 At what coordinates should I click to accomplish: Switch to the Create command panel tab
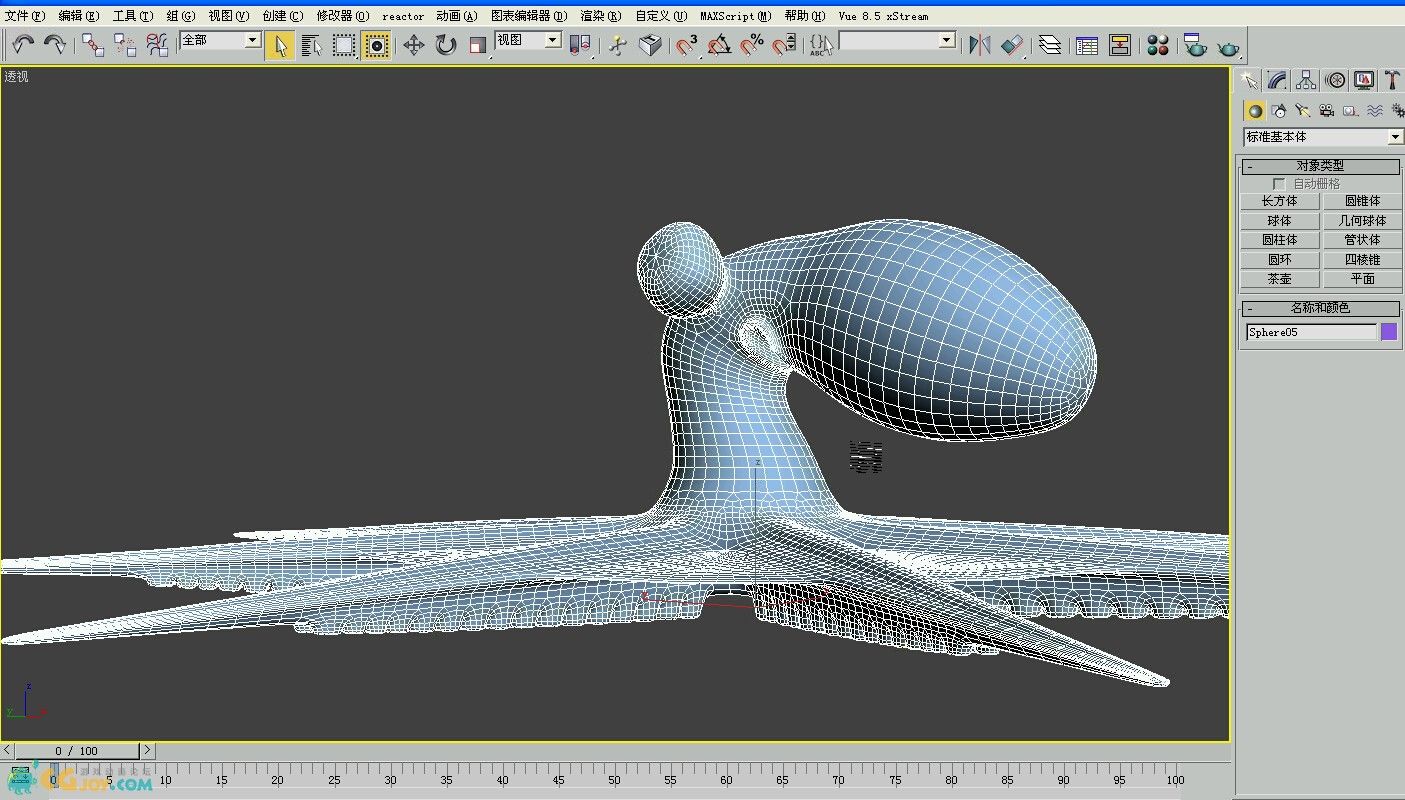[x=1249, y=80]
